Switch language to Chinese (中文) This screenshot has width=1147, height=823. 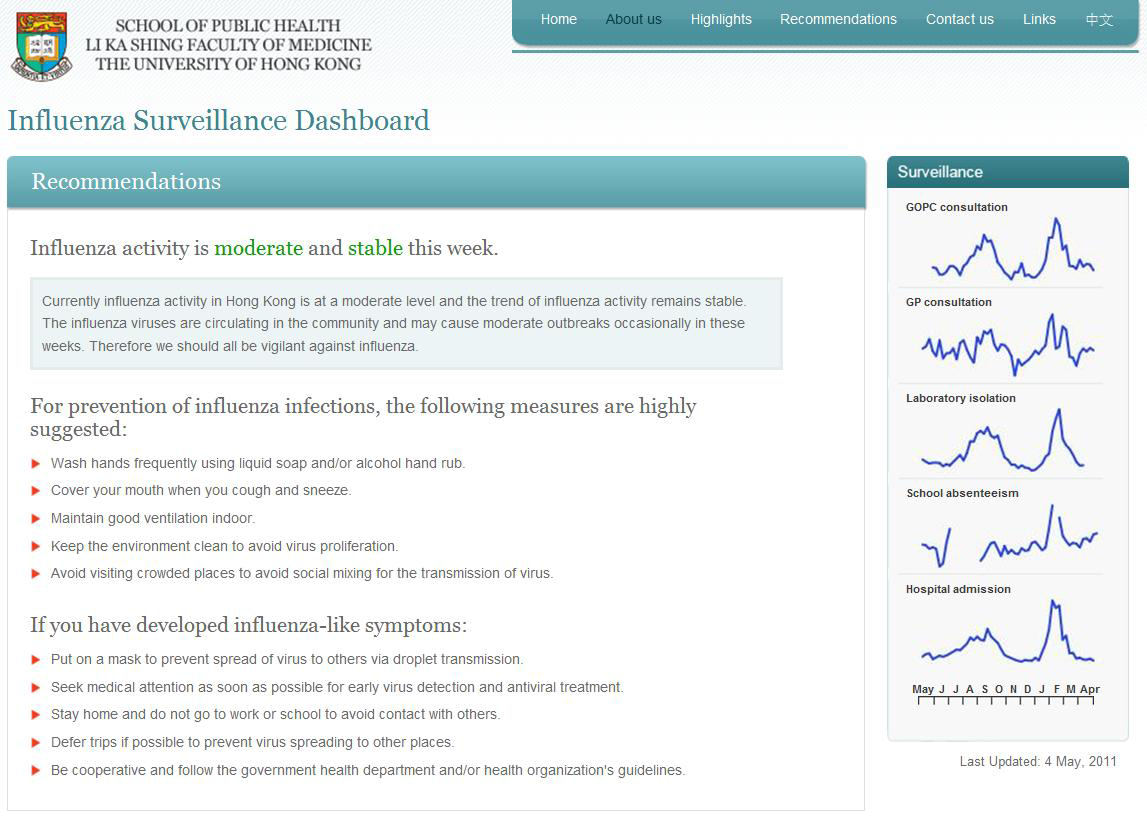click(x=1099, y=20)
